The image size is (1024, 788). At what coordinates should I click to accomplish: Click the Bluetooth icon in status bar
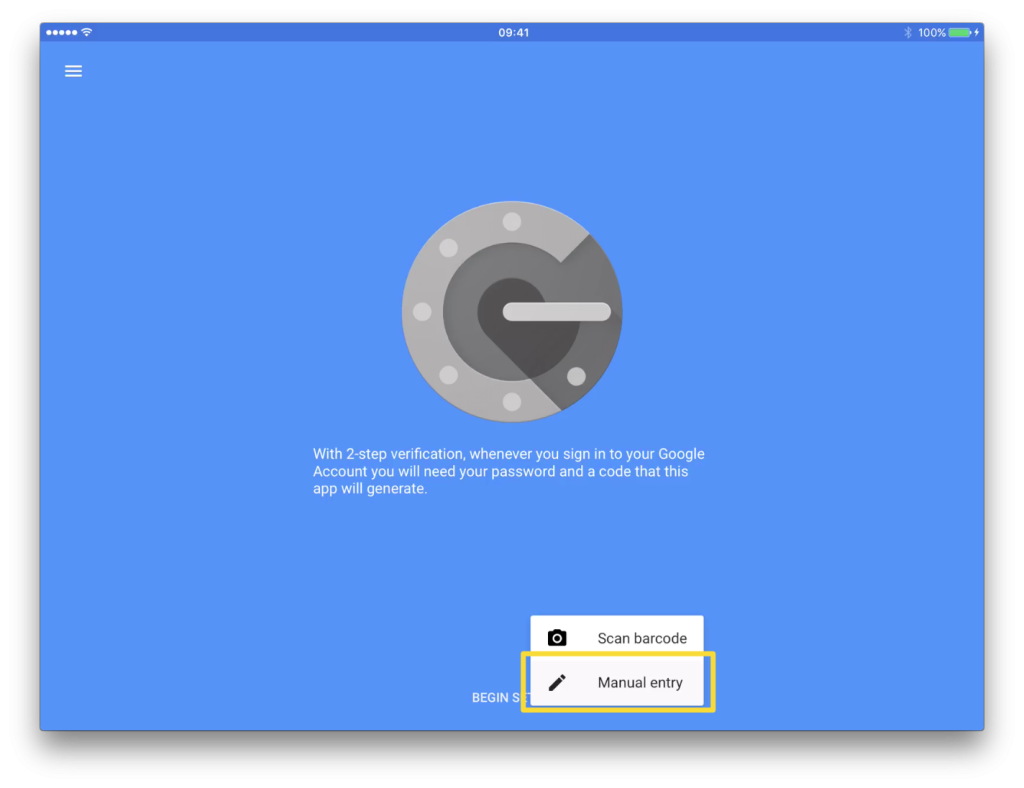(906, 32)
